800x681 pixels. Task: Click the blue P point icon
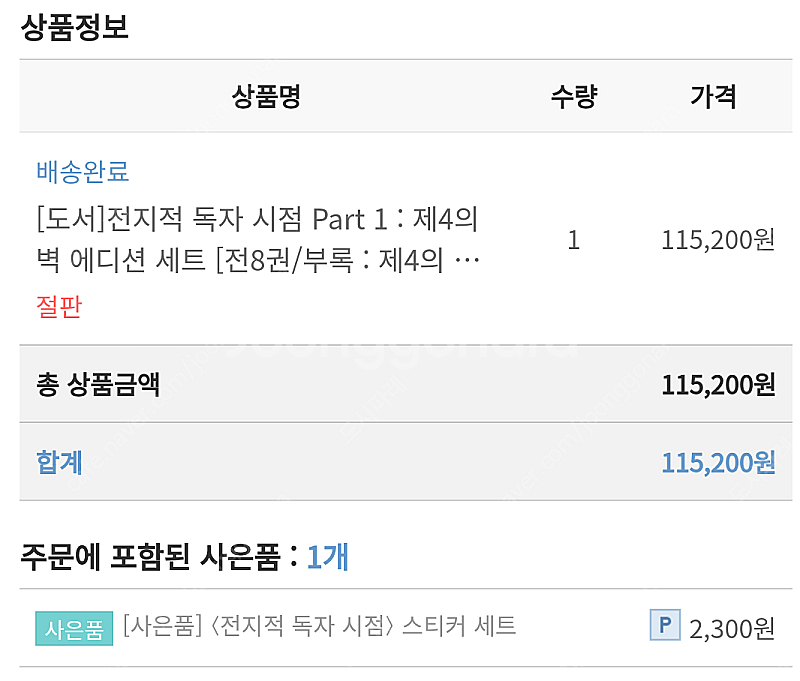(x=664, y=626)
